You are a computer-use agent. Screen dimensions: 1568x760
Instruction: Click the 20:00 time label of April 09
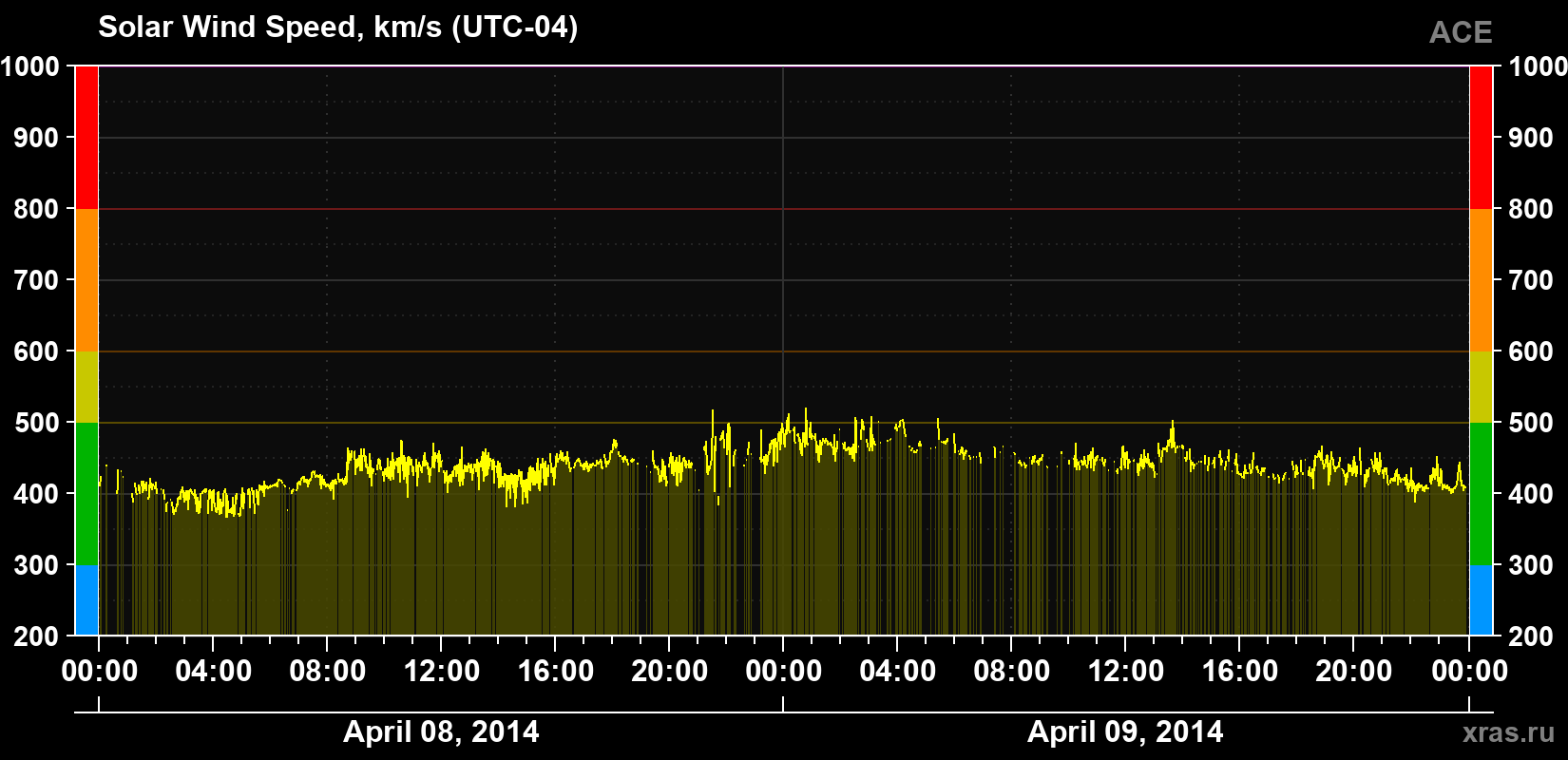tap(1353, 672)
